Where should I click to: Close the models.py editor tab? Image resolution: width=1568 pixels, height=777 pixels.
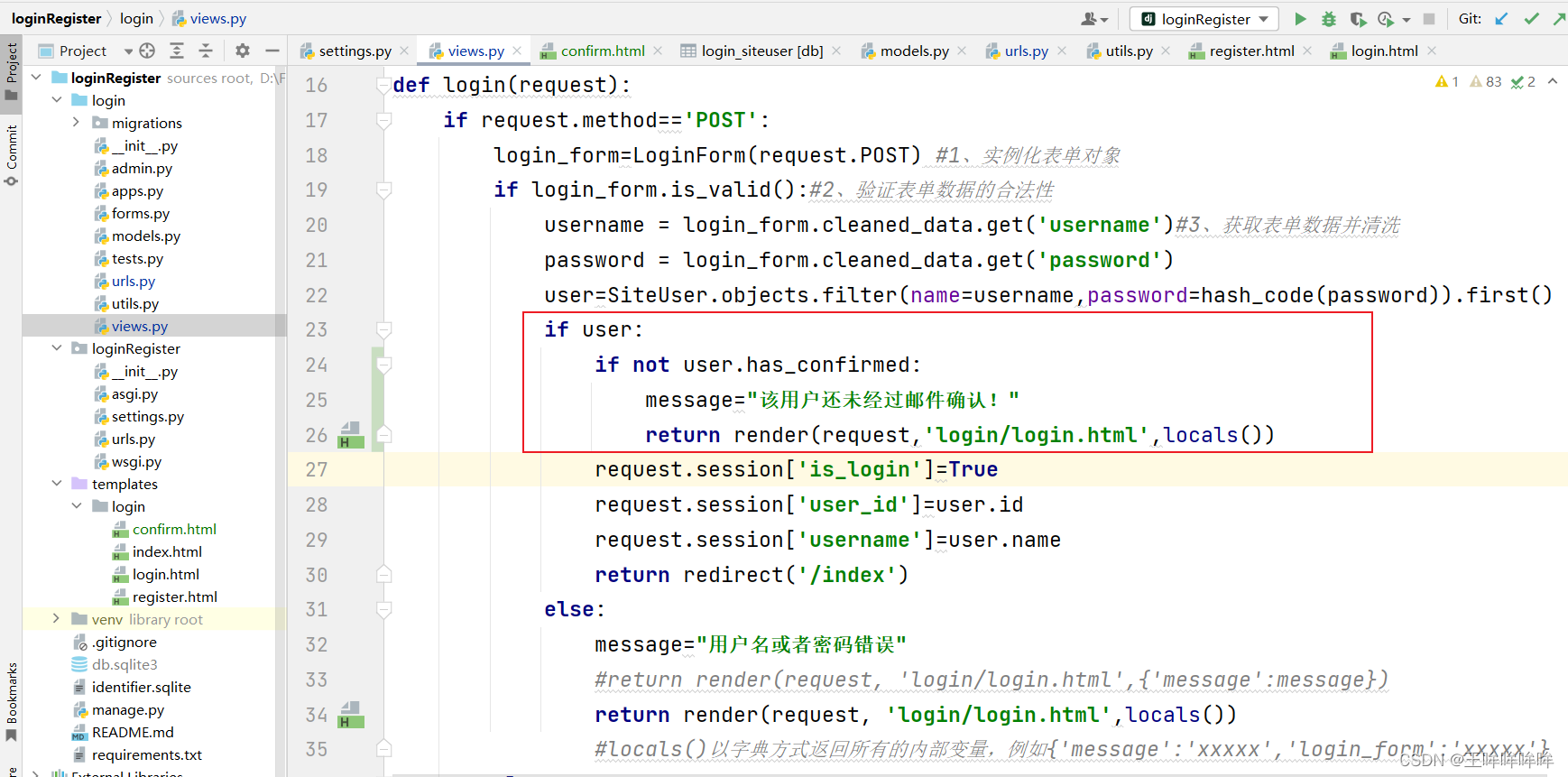962,51
